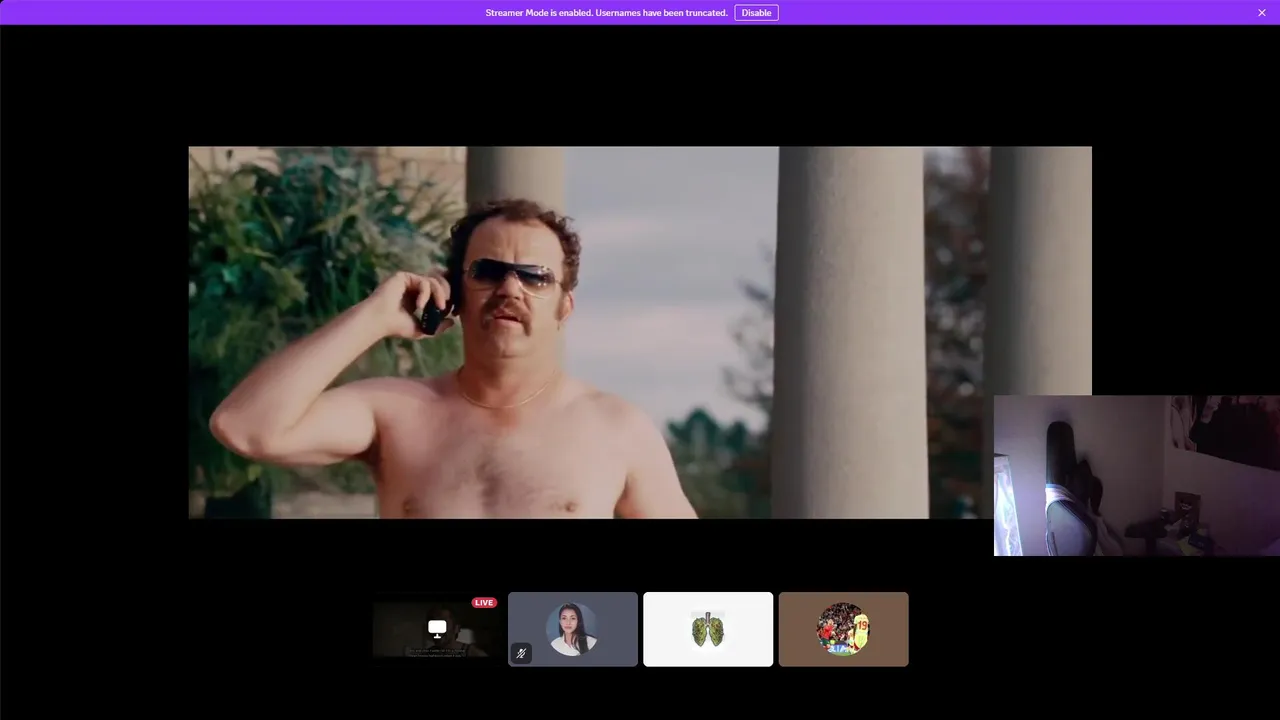Open the green lungs avatar participant tile
Viewport: 1280px width, 720px height.
[708, 629]
